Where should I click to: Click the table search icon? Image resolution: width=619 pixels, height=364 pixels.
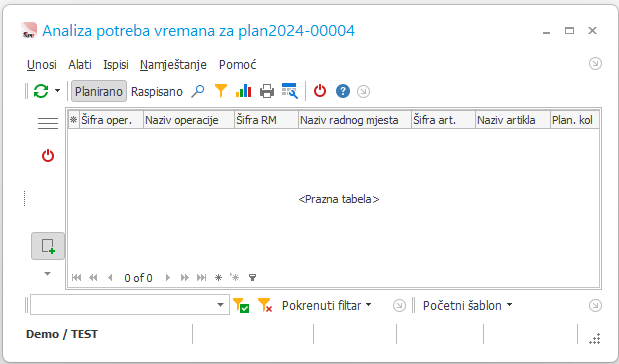click(x=290, y=91)
